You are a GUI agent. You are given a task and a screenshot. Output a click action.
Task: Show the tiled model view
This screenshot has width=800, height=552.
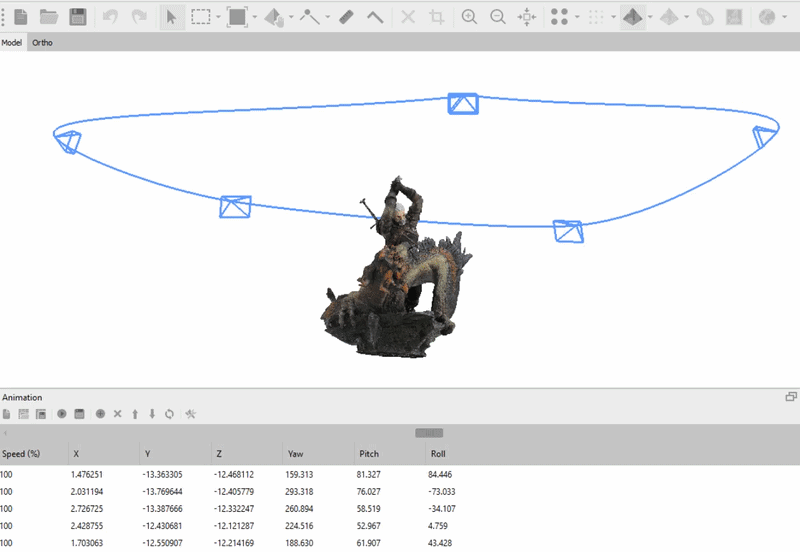(669, 17)
